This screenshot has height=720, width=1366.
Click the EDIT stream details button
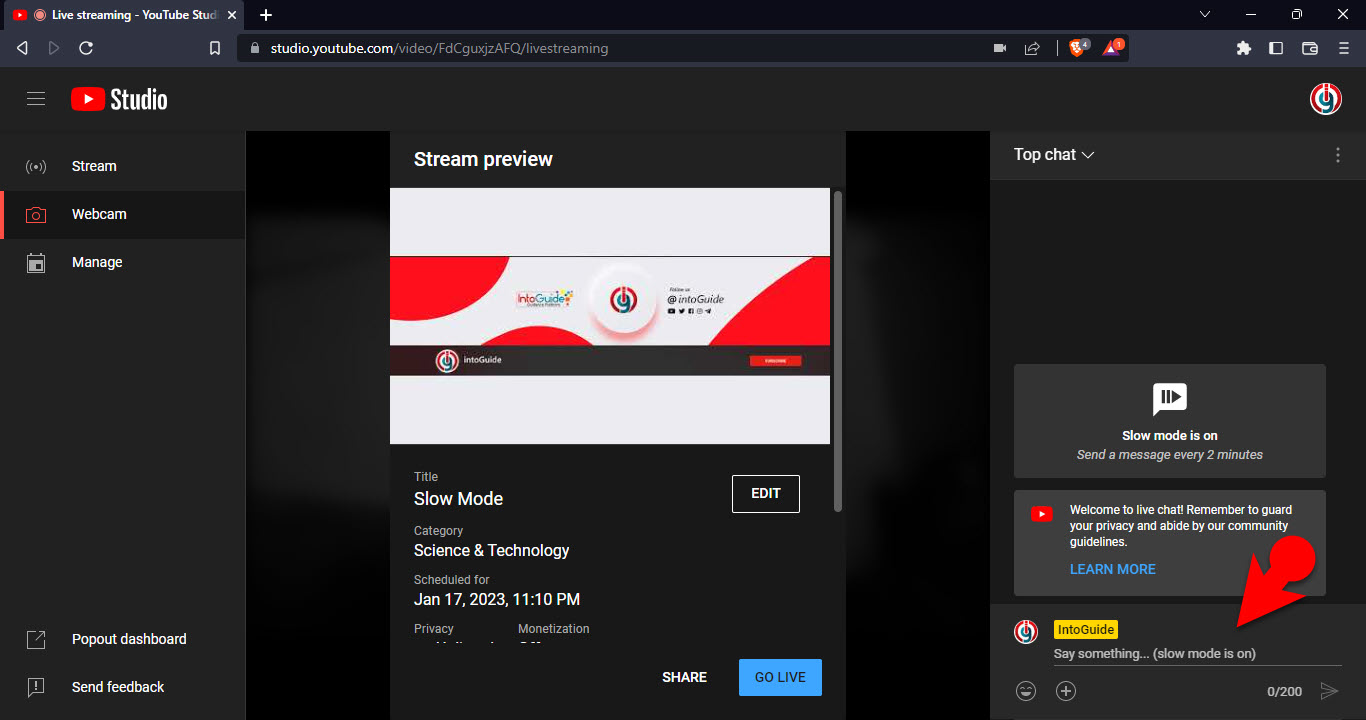coord(765,493)
